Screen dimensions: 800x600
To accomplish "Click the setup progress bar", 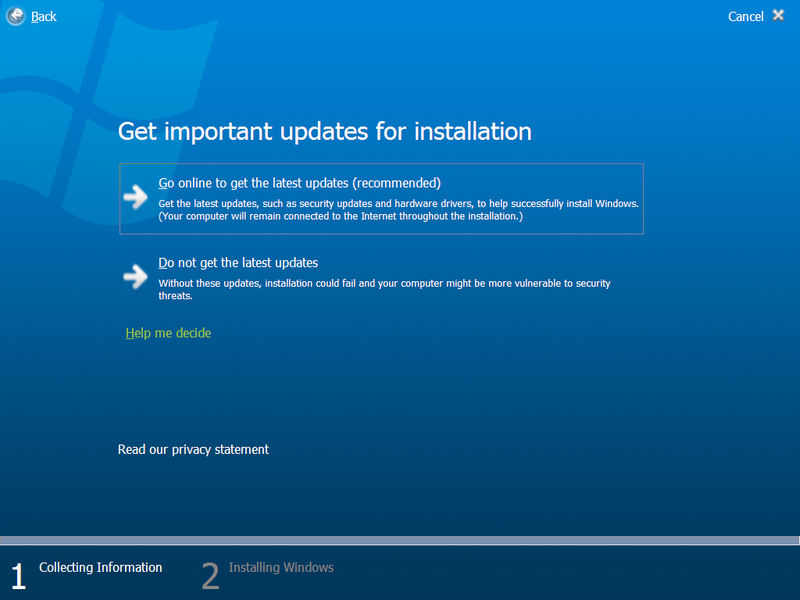I will pos(400,541).
